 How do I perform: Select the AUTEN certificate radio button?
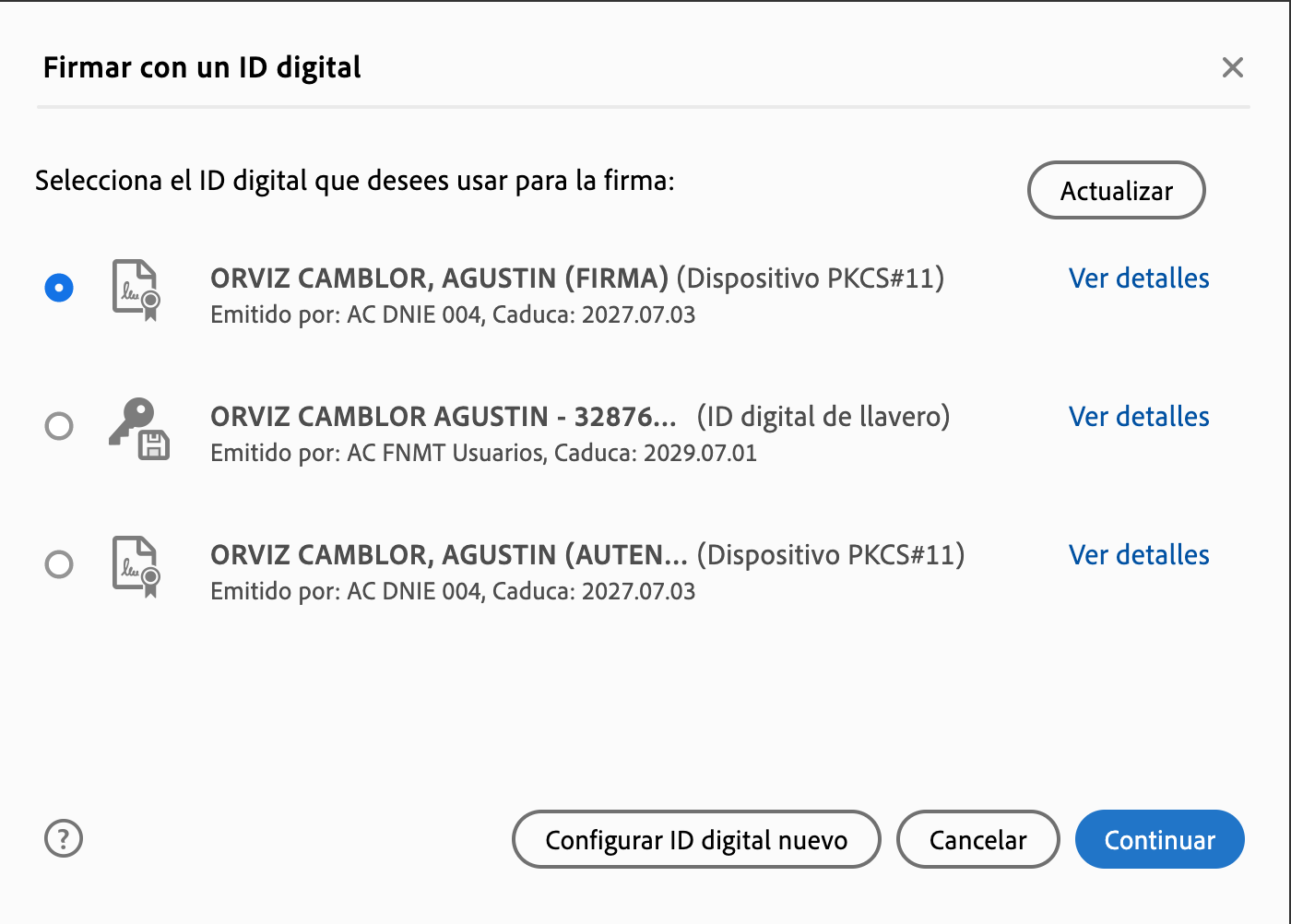point(59,564)
